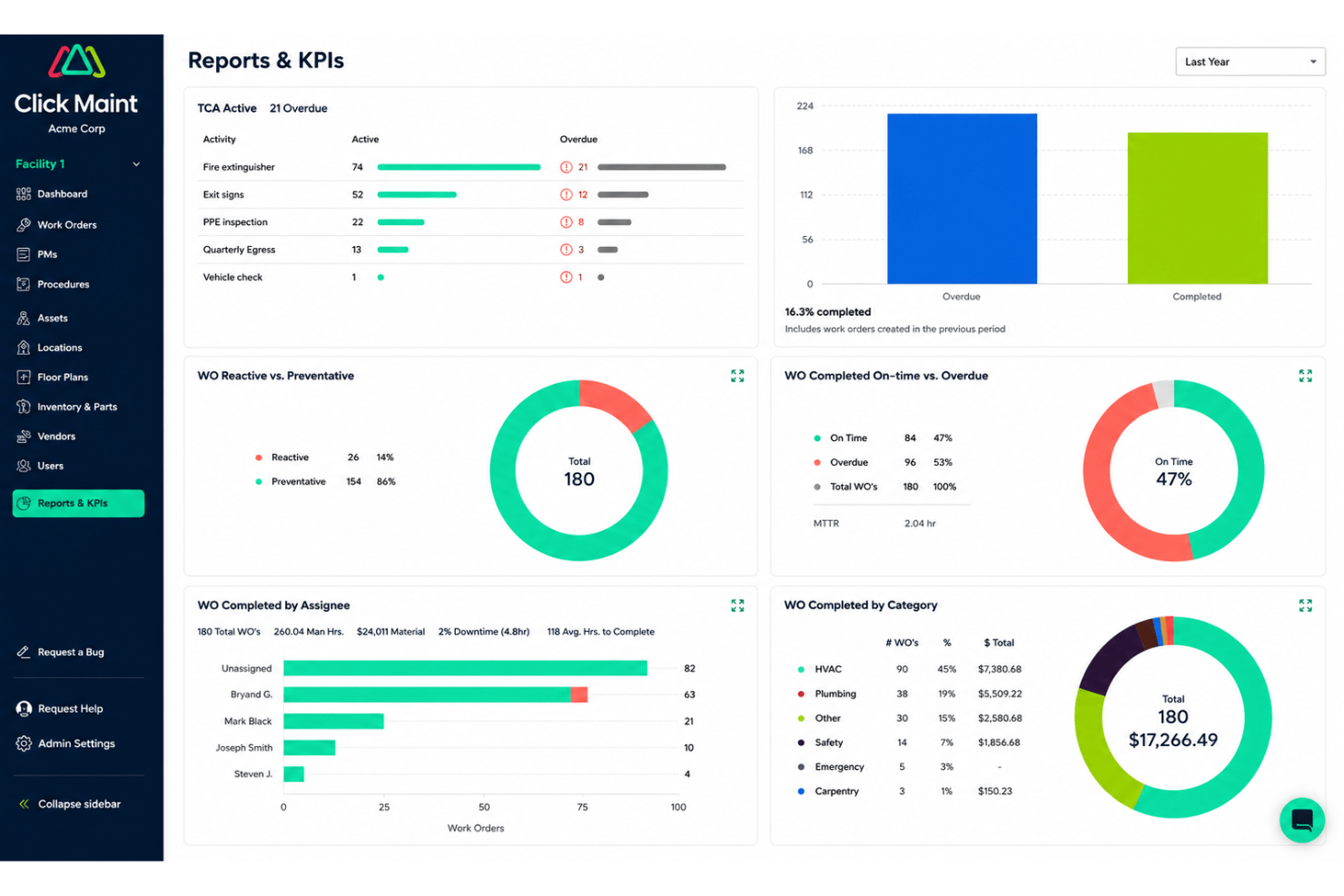1344x896 pixels.
Task: Click the Exit signs overdue alert icon
Action: click(566, 194)
